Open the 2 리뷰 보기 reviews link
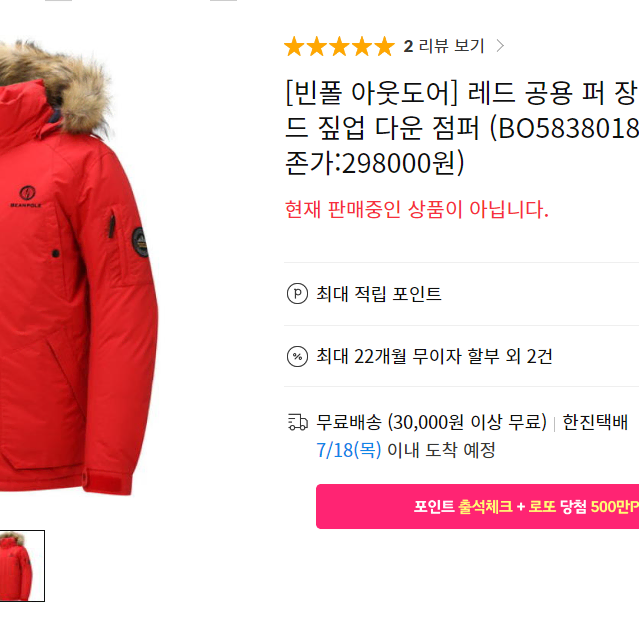The image size is (639, 639). pyautogui.click(x=444, y=46)
